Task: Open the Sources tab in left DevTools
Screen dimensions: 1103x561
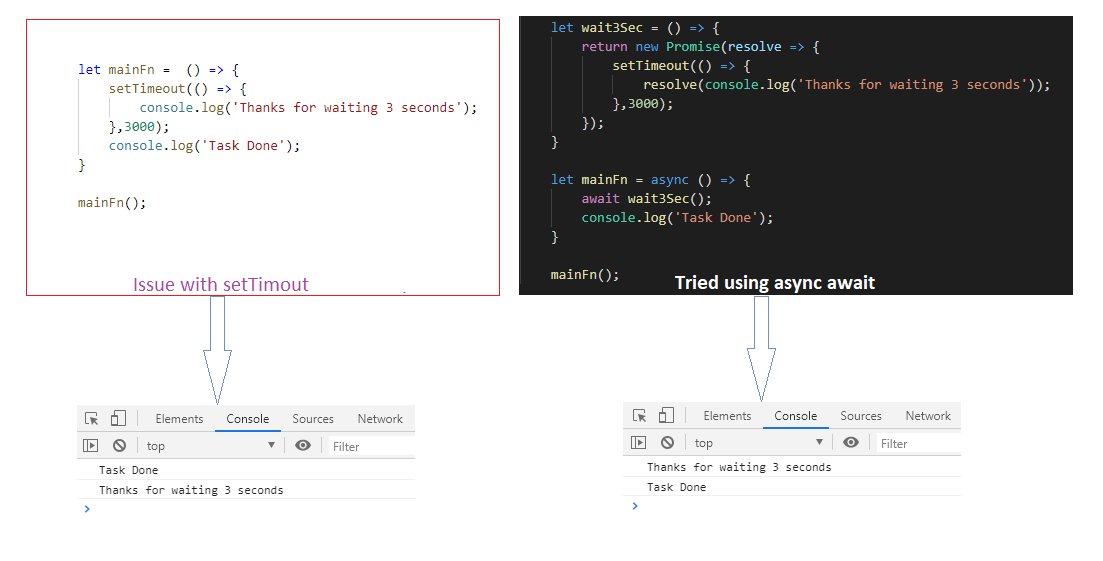Action: coord(313,419)
